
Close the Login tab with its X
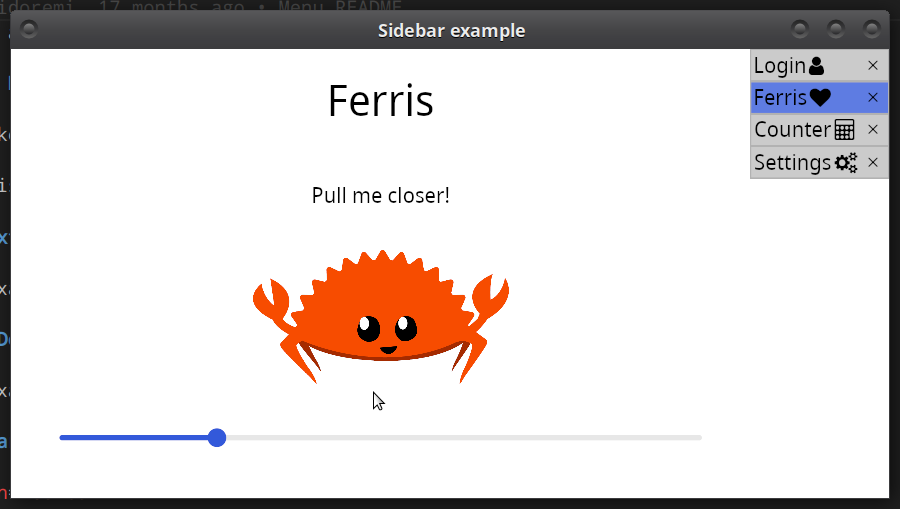coord(873,65)
